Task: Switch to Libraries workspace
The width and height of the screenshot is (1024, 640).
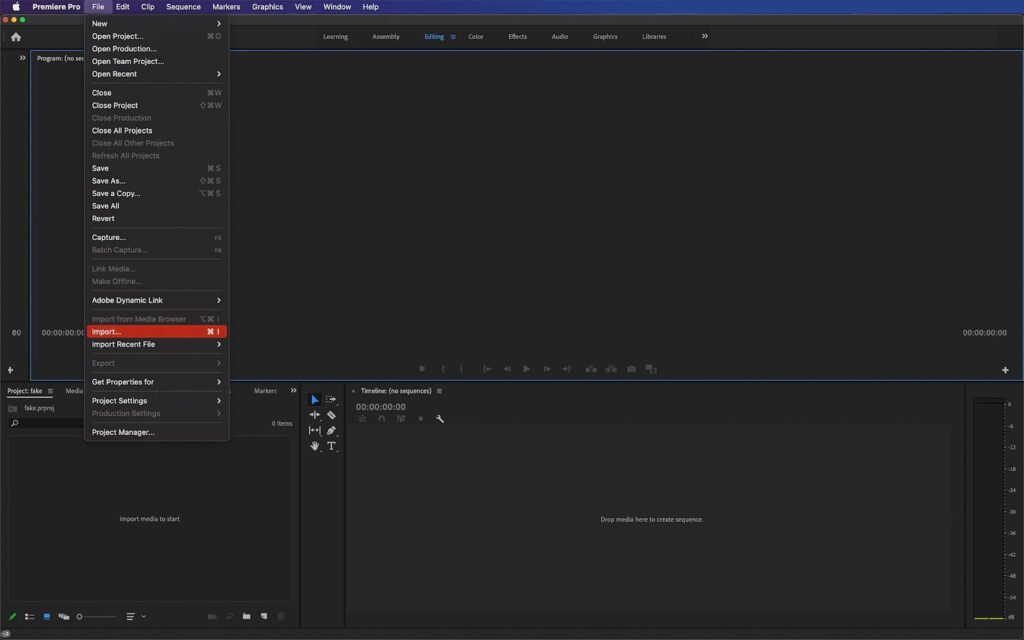Action: coord(654,37)
